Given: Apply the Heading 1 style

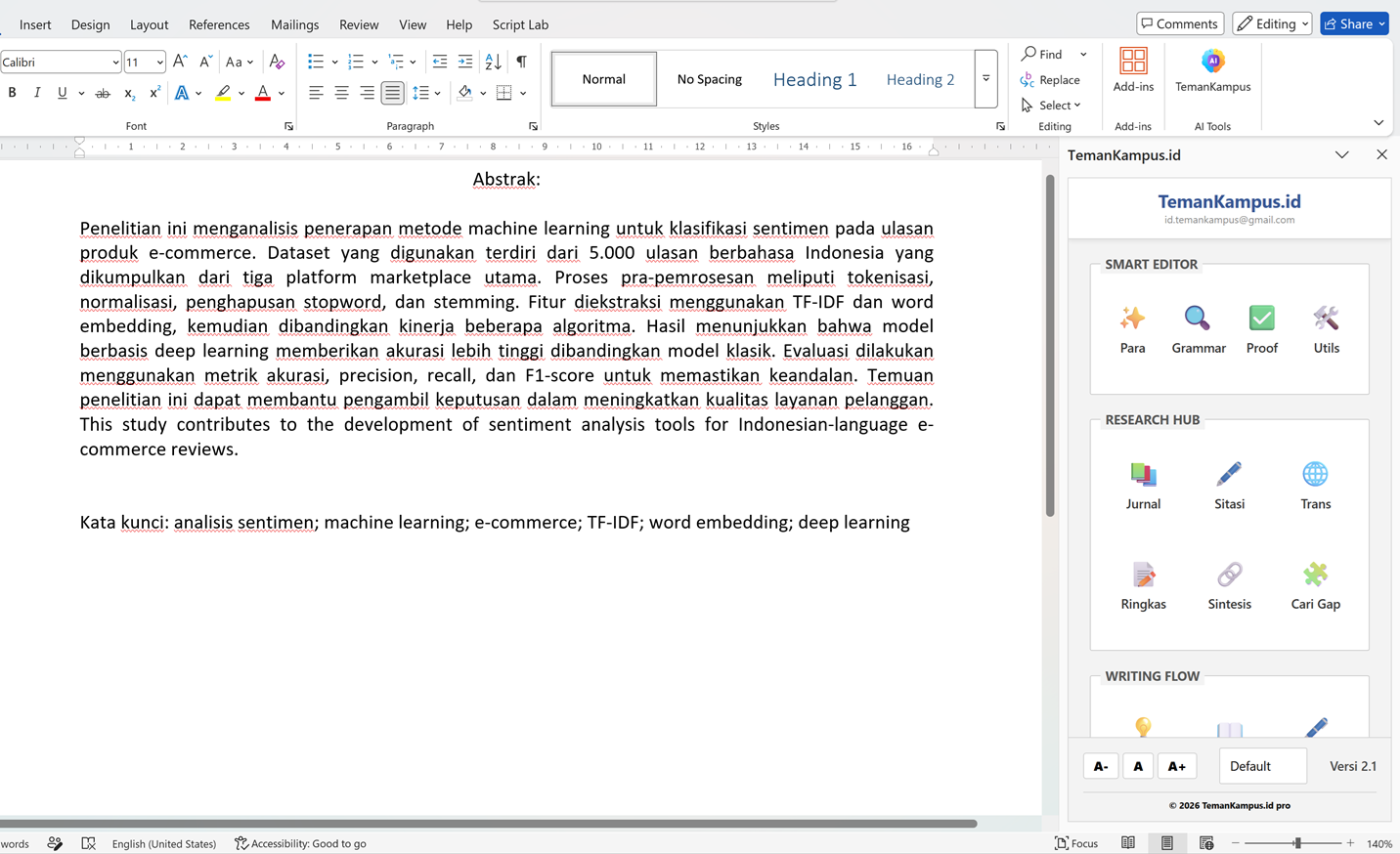Looking at the screenshot, I should 814,79.
